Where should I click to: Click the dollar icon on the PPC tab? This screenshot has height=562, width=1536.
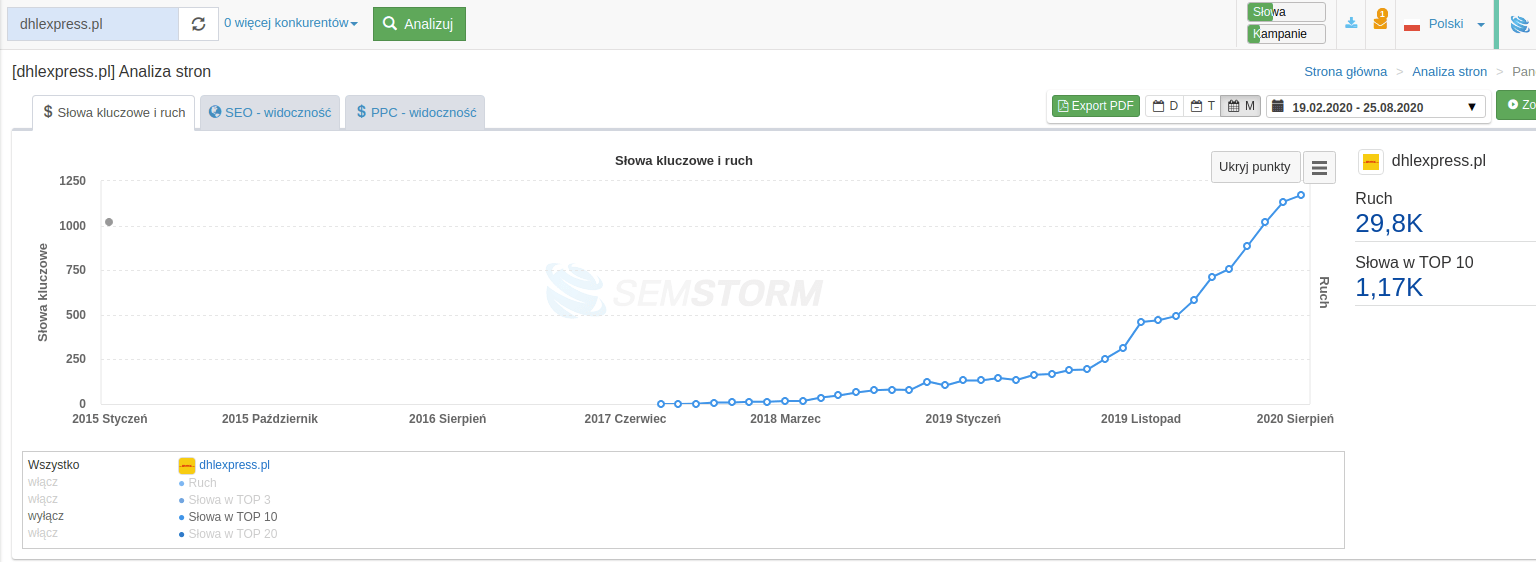pyautogui.click(x=361, y=112)
